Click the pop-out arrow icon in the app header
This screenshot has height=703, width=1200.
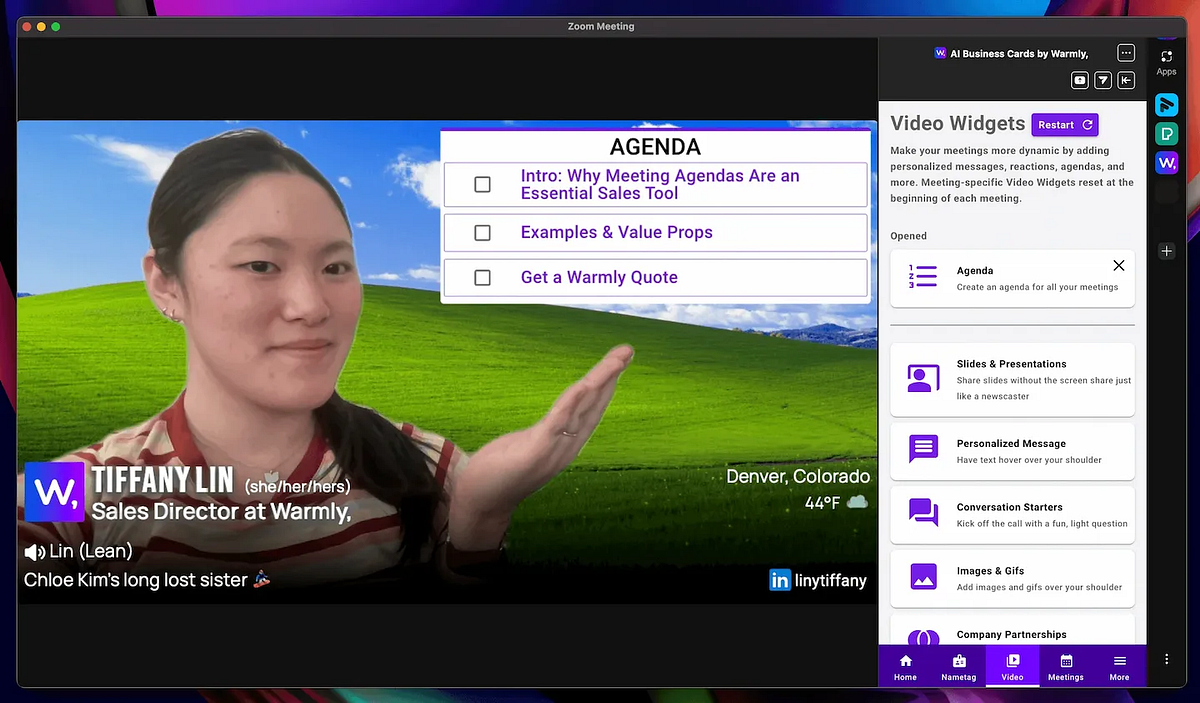[1103, 80]
